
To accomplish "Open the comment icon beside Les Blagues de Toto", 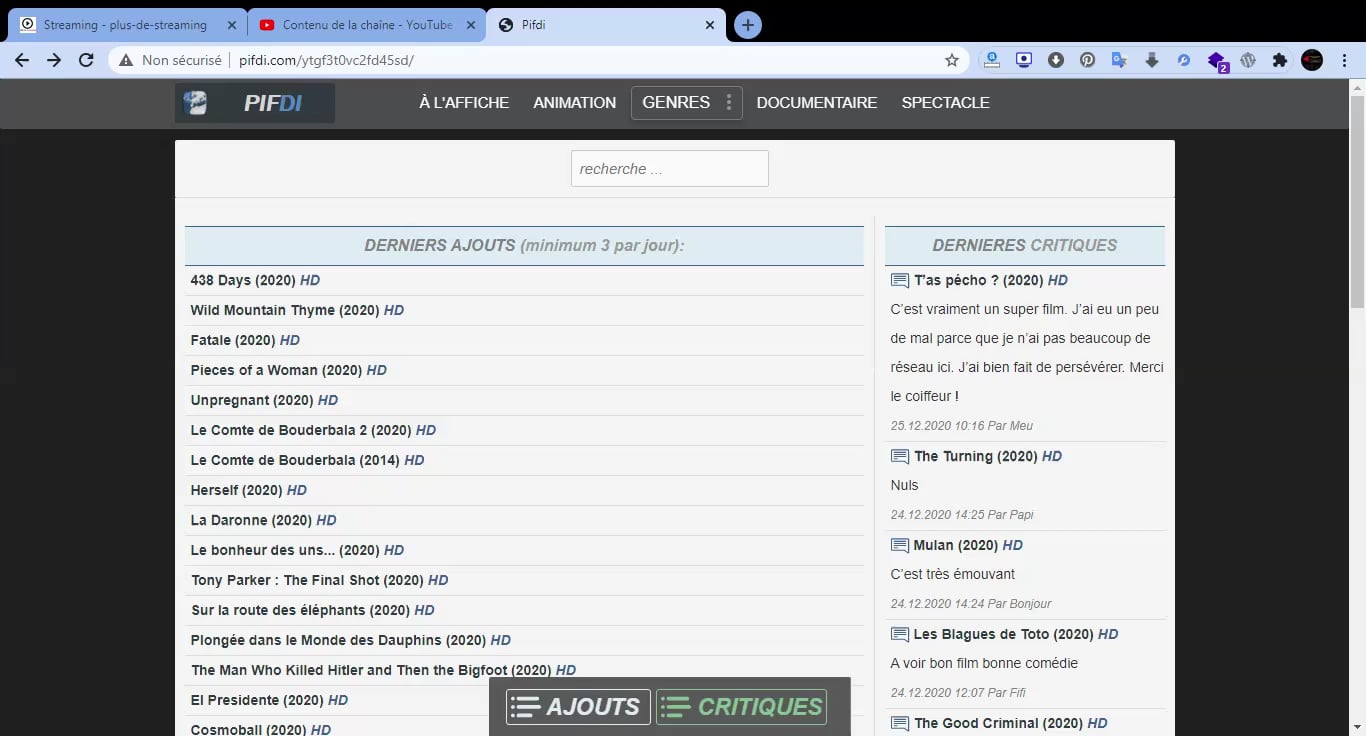I will pyautogui.click(x=900, y=635).
